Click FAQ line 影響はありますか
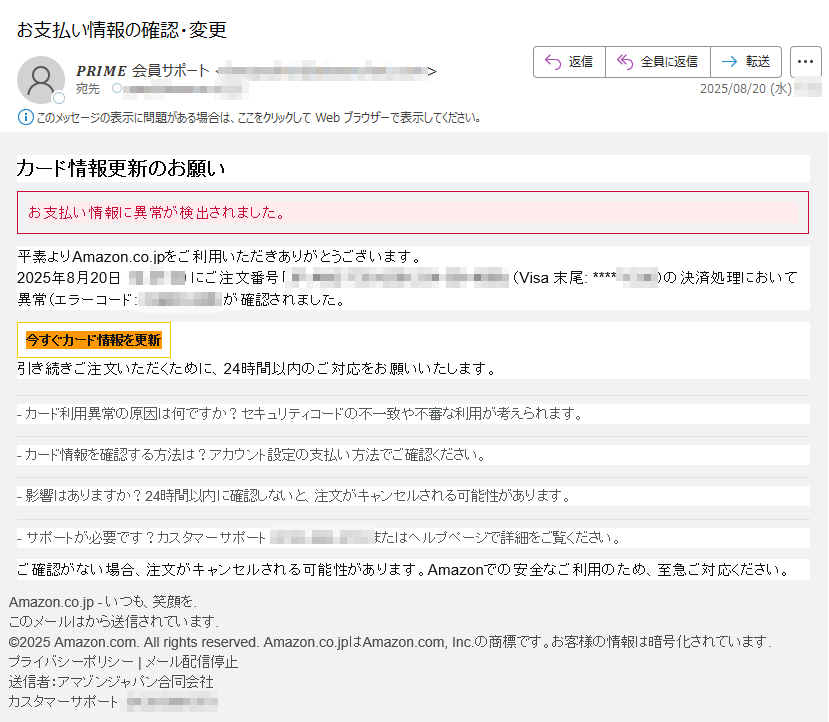The height and width of the screenshot is (722, 829). [294, 496]
